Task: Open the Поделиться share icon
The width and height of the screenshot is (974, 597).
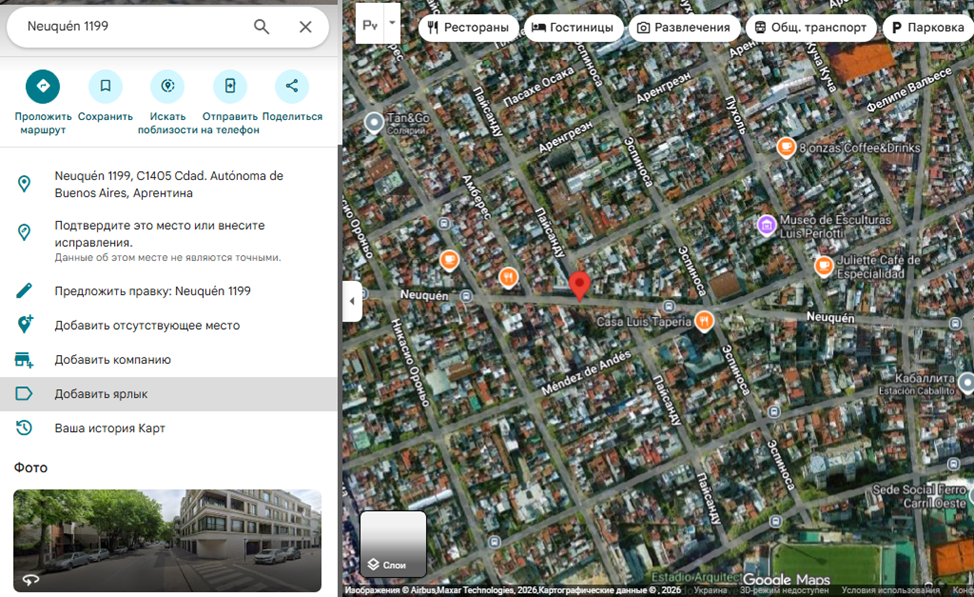Action: tap(292, 87)
